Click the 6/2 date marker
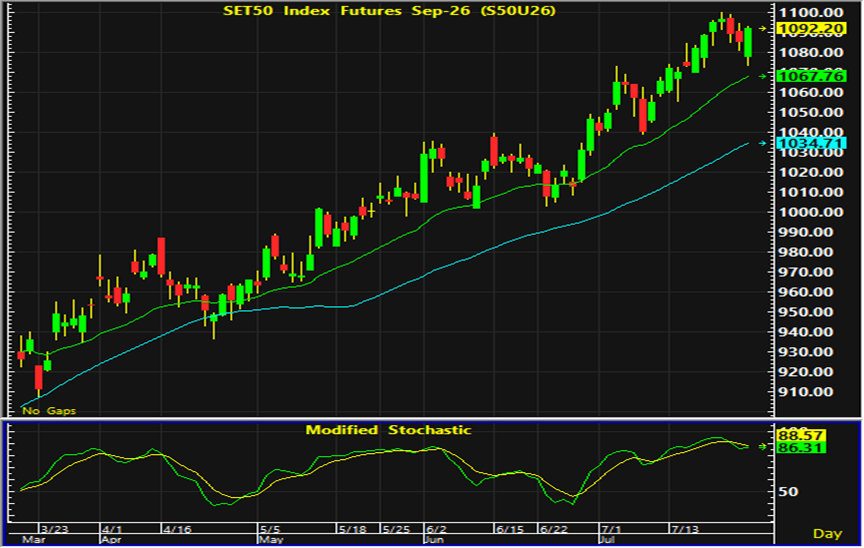The image size is (864, 548). (x=436, y=529)
